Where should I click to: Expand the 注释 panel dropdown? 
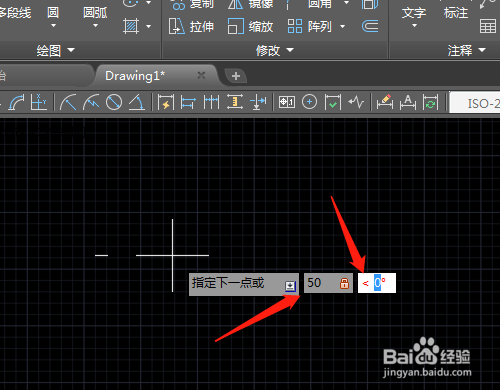tap(482, 50)
